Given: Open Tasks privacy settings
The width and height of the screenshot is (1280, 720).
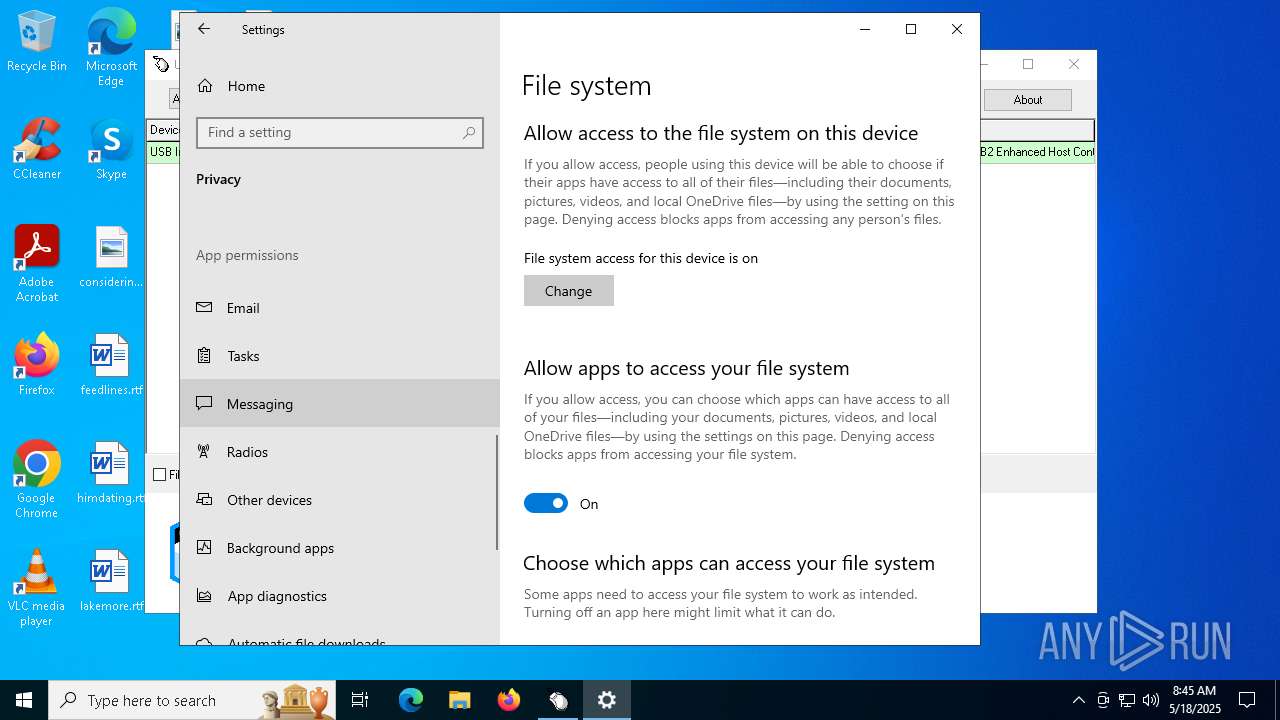Looking at the screenshot, I should point(340,356).
